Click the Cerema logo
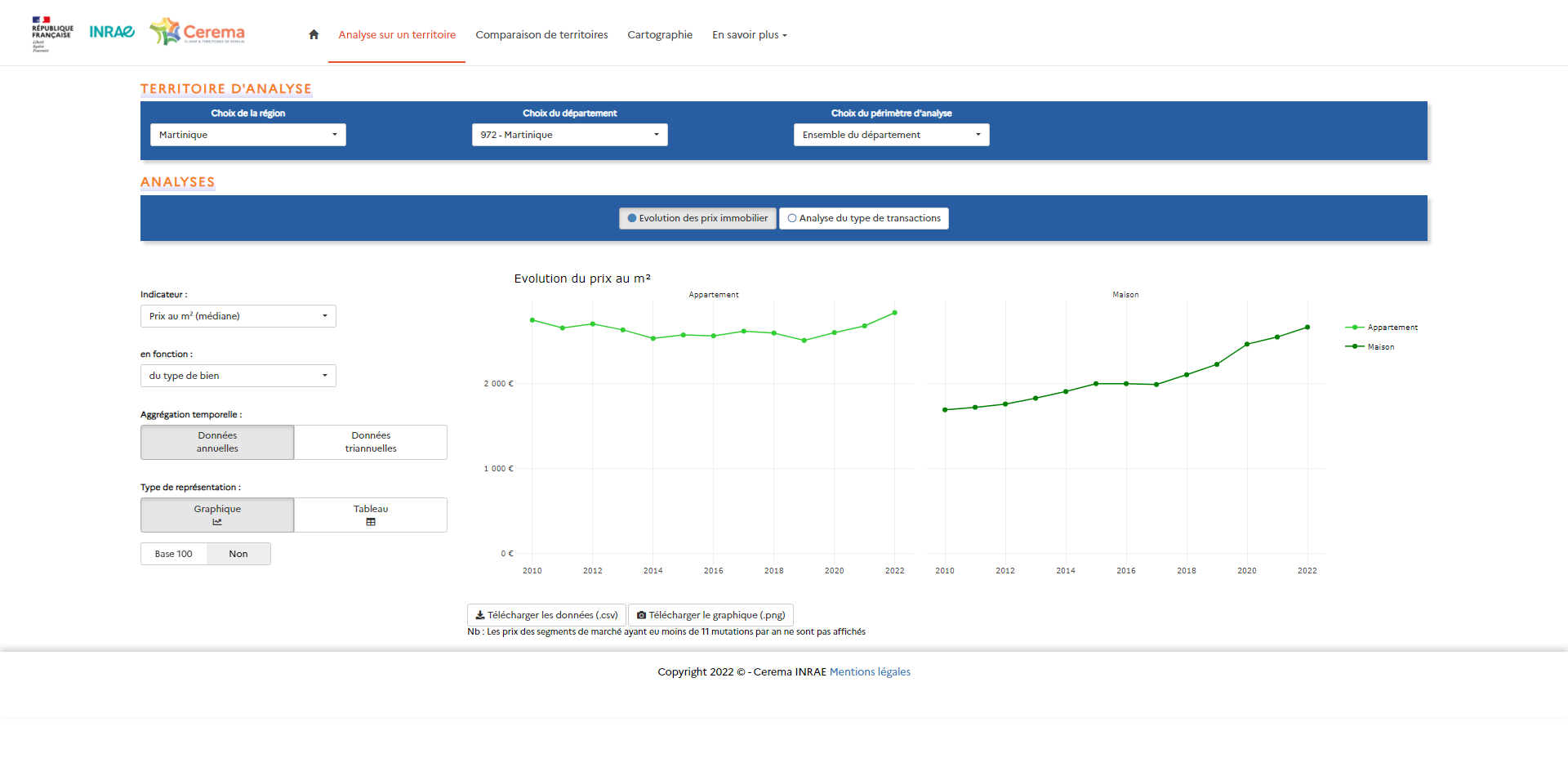 (x=198, y=32)
